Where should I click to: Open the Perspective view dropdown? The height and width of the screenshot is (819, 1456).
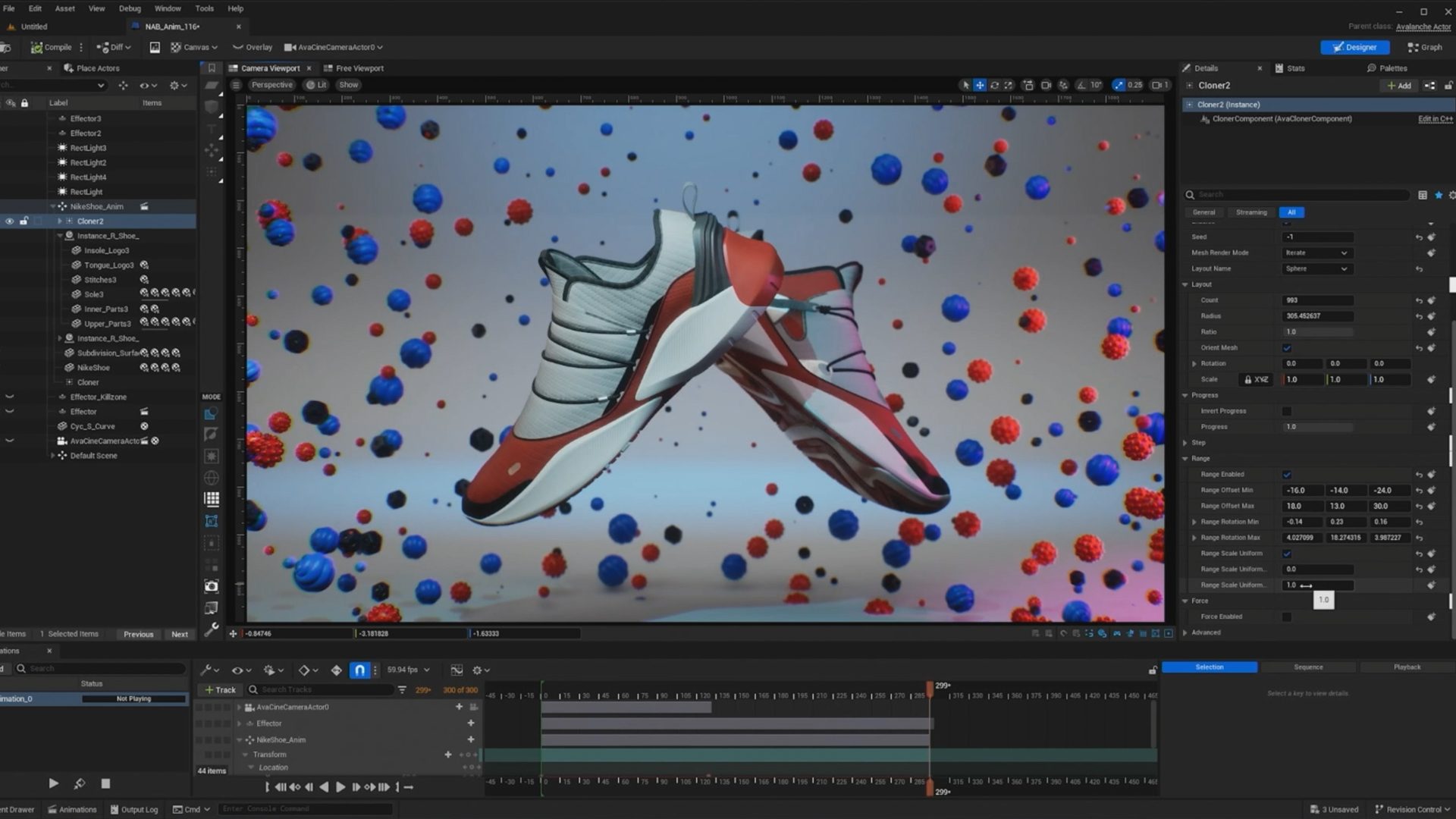pos(271,85)
